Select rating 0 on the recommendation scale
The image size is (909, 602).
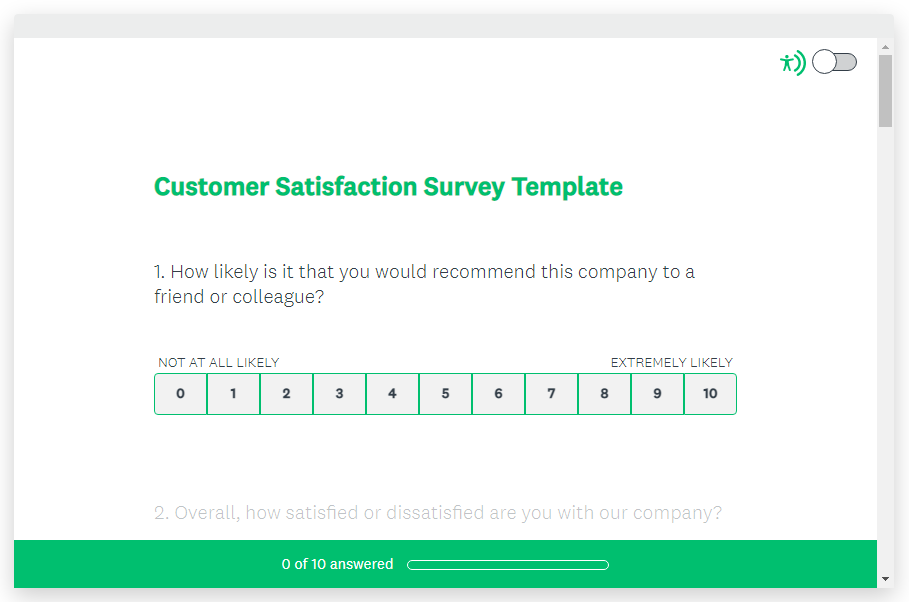click(x=181, y=394)
